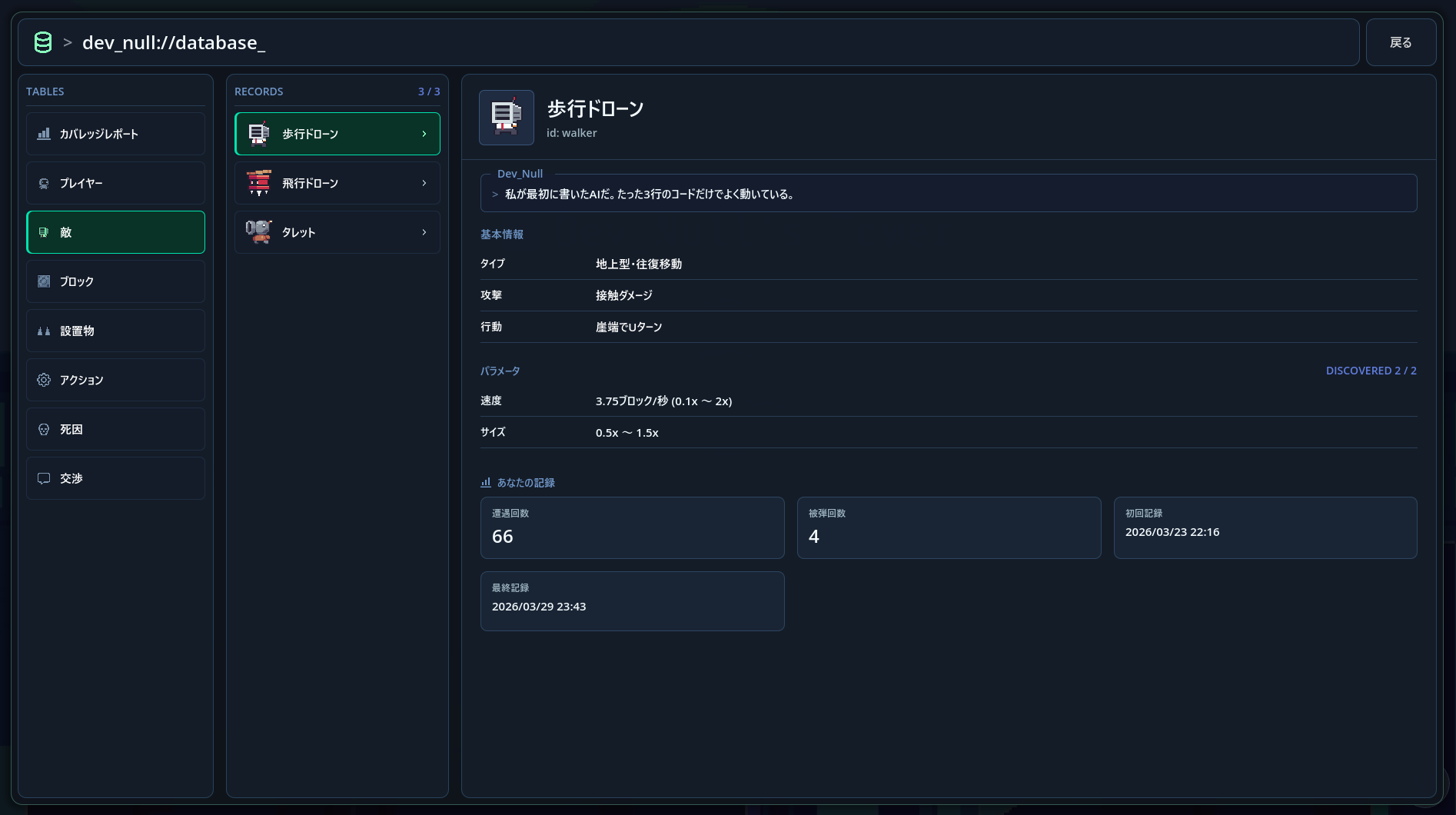Click the 歩行ドローン detail title
The width and height of the screenshot is (1456, 815).
click(595, 109)
